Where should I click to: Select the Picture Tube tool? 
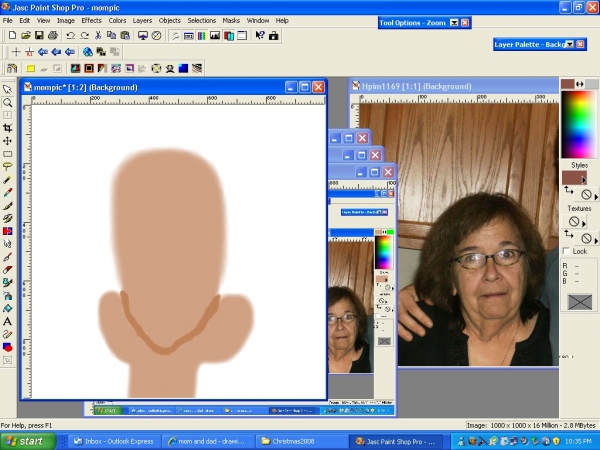tap(7, 283)
